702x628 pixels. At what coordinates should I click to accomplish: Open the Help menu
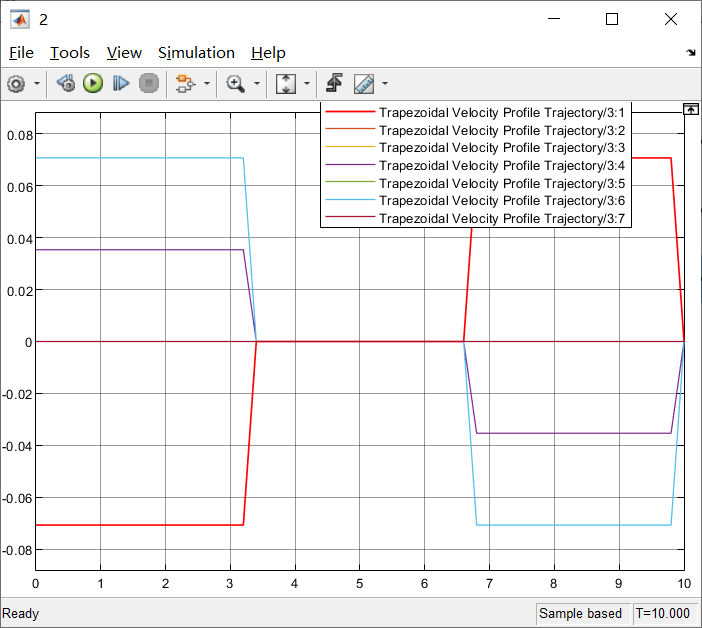tap(268, 53)
